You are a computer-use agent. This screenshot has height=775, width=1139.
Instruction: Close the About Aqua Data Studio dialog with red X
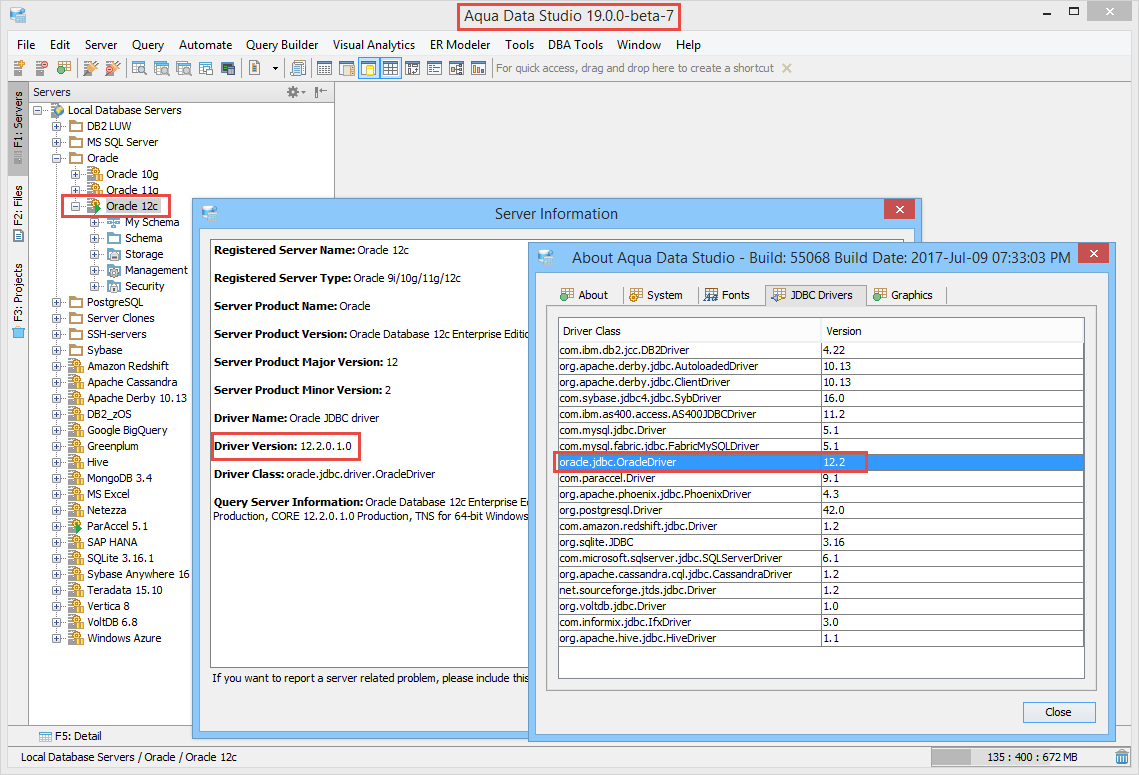coord(1093,253)
